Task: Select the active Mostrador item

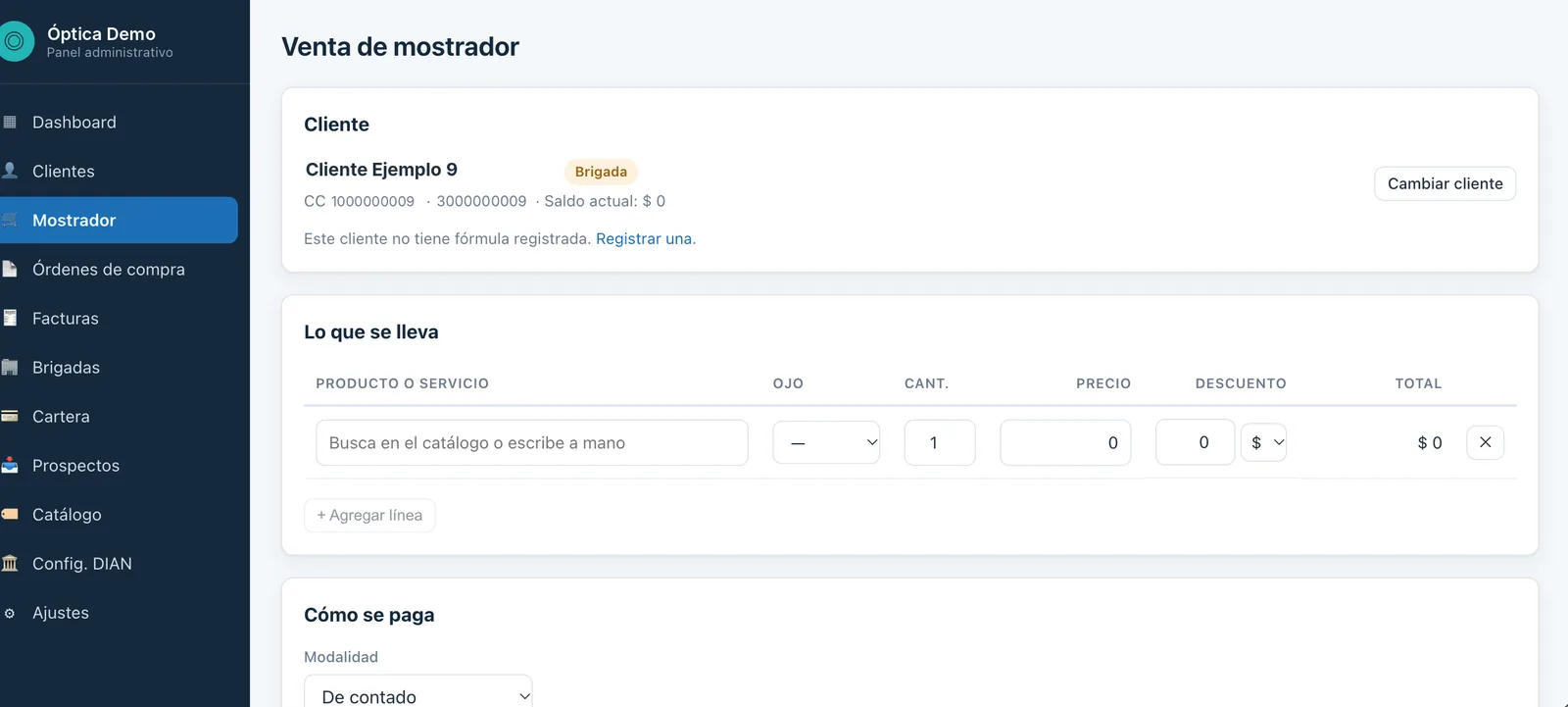Action: [x=119, y=221]
